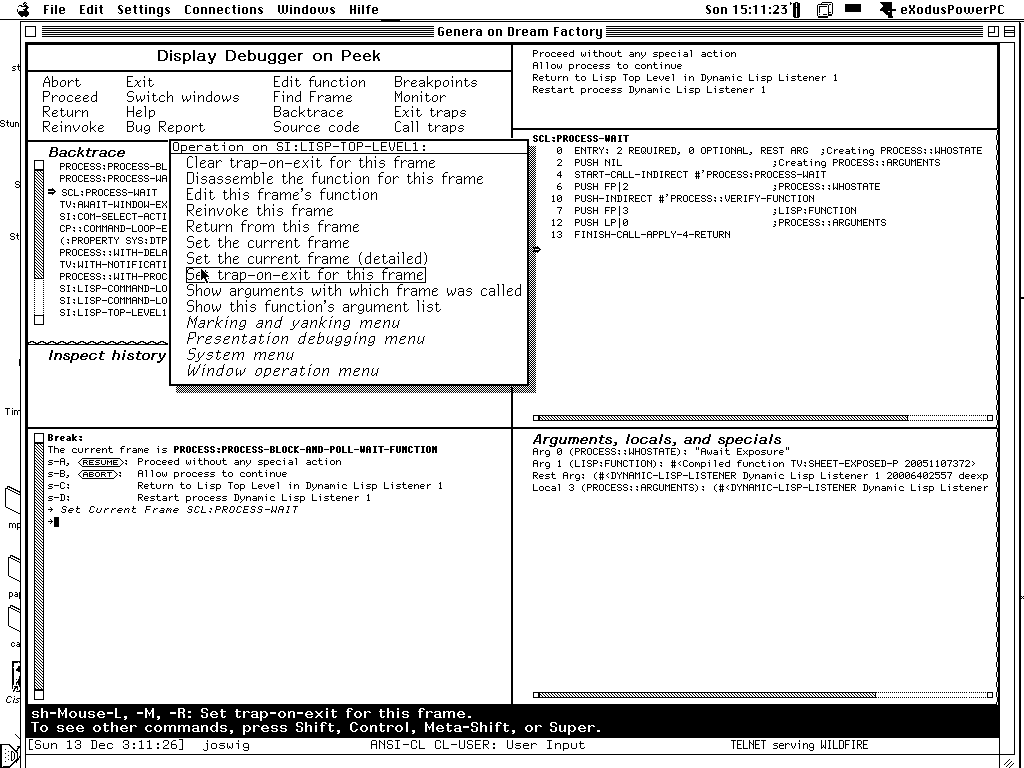Viewport: 1024px width, 768px height.
Task: Click PUSH-INDIRECT instruction line 10
Action: [x=682, y=199]
